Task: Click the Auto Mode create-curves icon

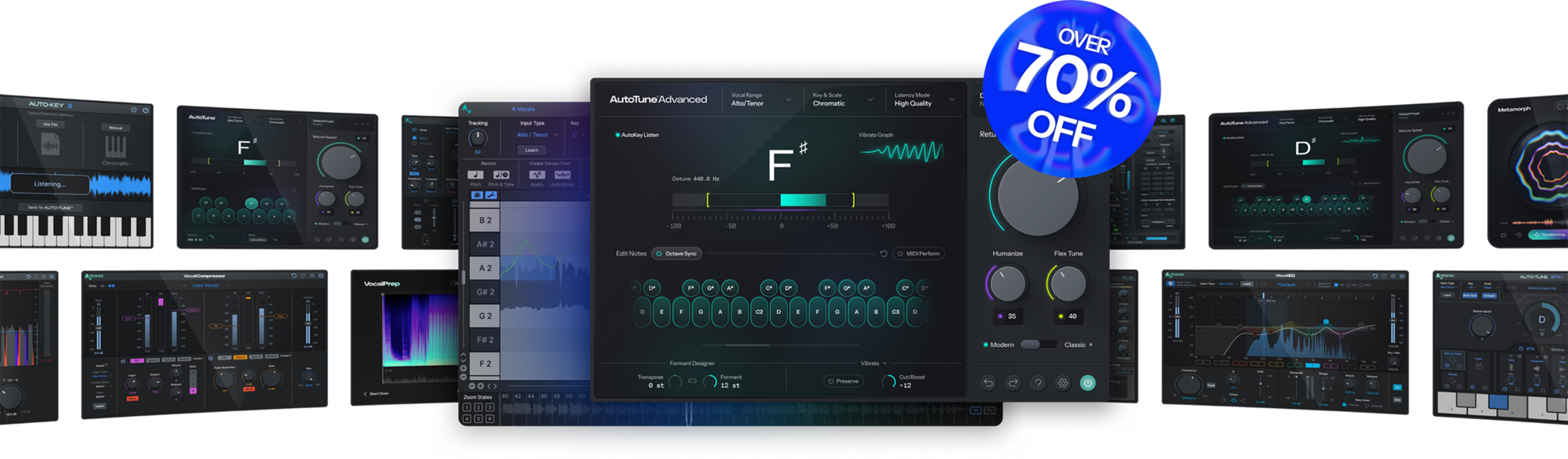Action: pos(562,175)
